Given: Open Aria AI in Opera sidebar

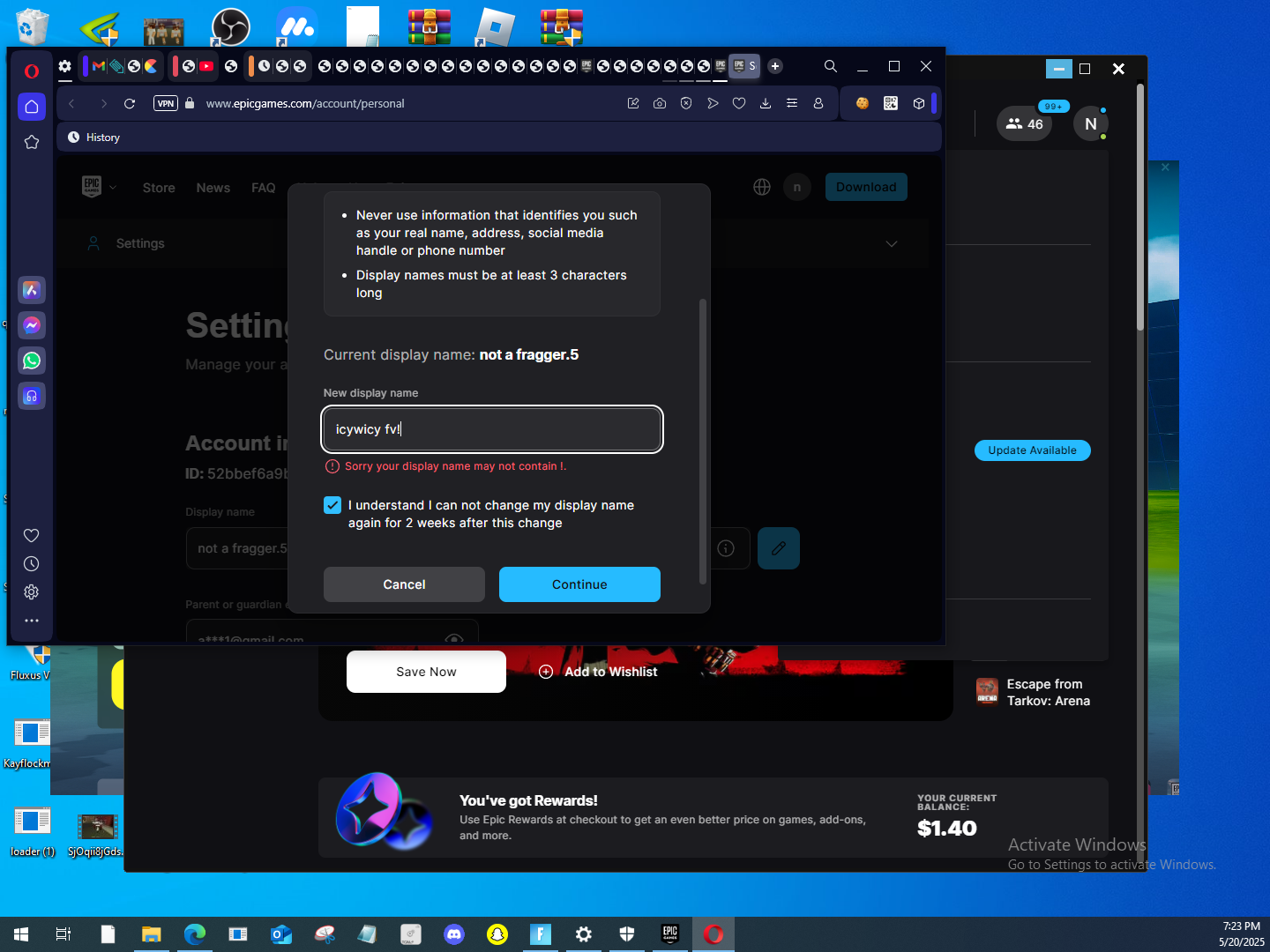Looking at the screenshot, I should [32, 290].
